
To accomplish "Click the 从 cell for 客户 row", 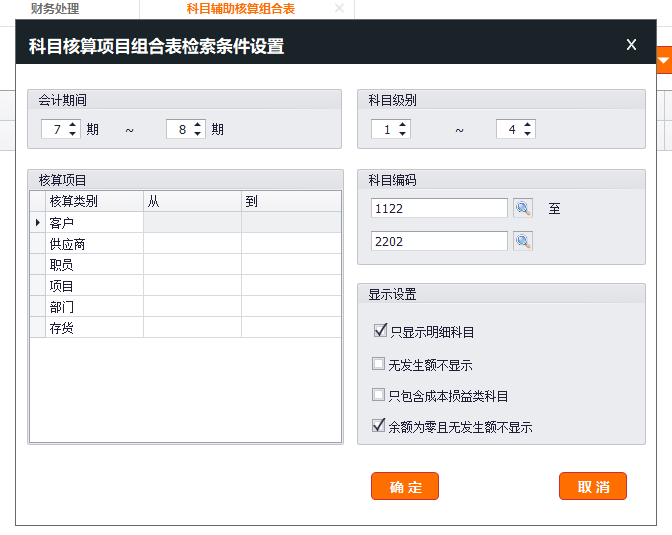I will [192, 223].
